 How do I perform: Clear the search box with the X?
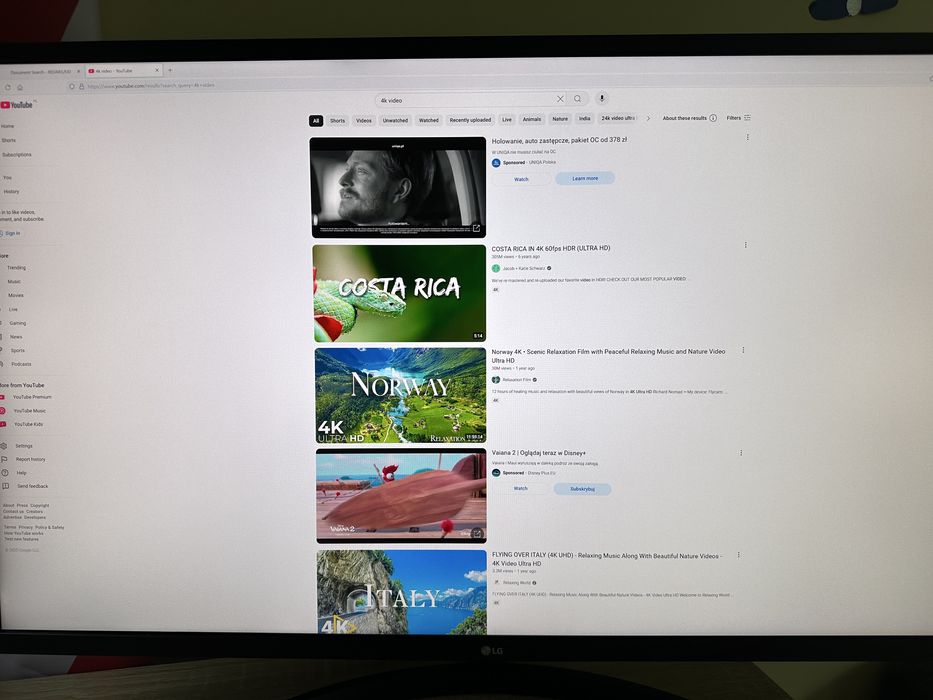(560, 99)
